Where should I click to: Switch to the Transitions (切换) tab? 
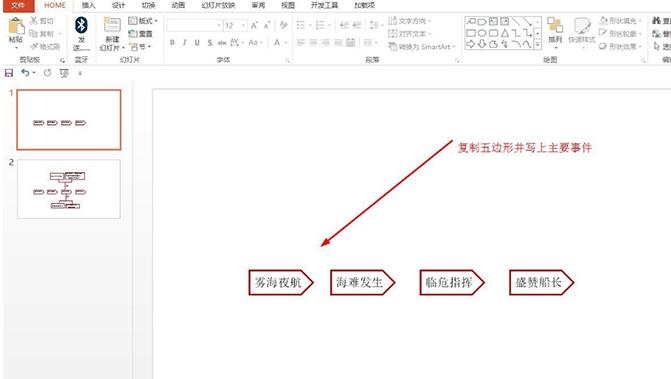[x=148, y=6]
